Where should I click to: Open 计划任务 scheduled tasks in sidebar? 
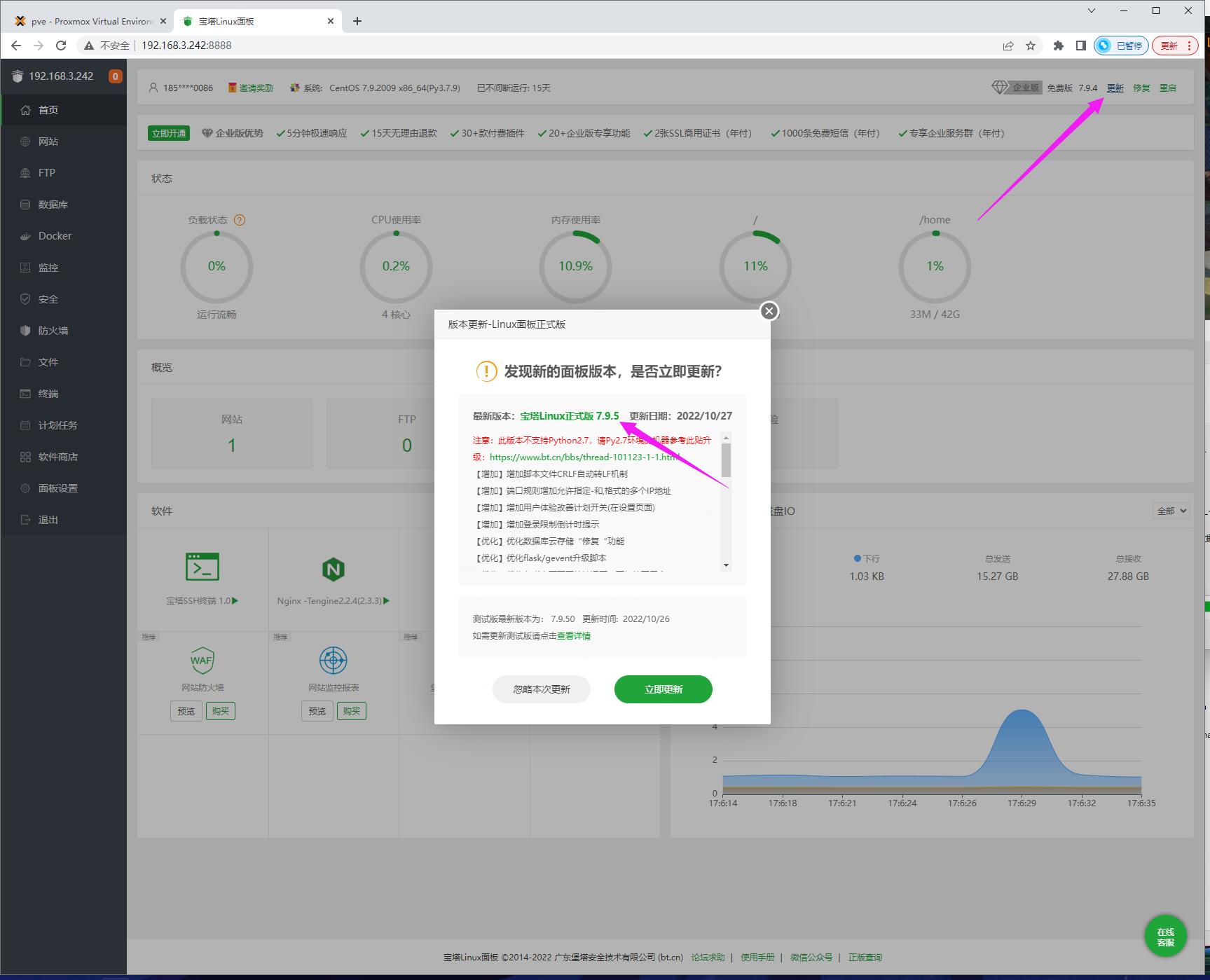[x=64, y=425]
